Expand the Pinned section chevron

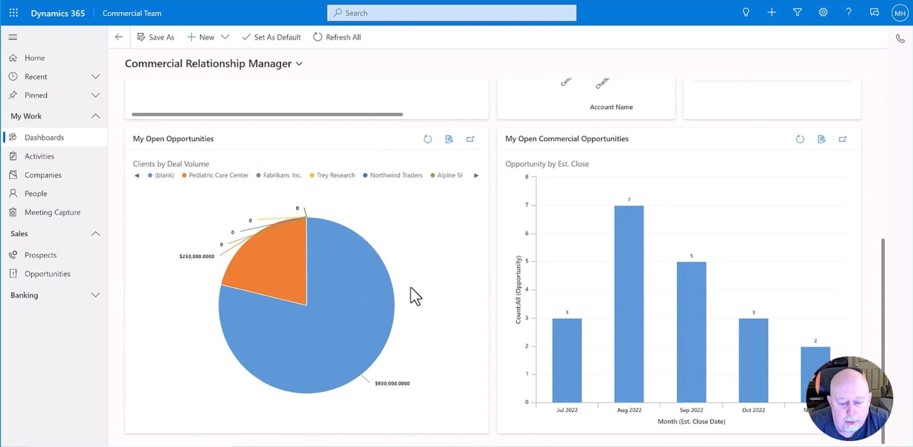95,95
